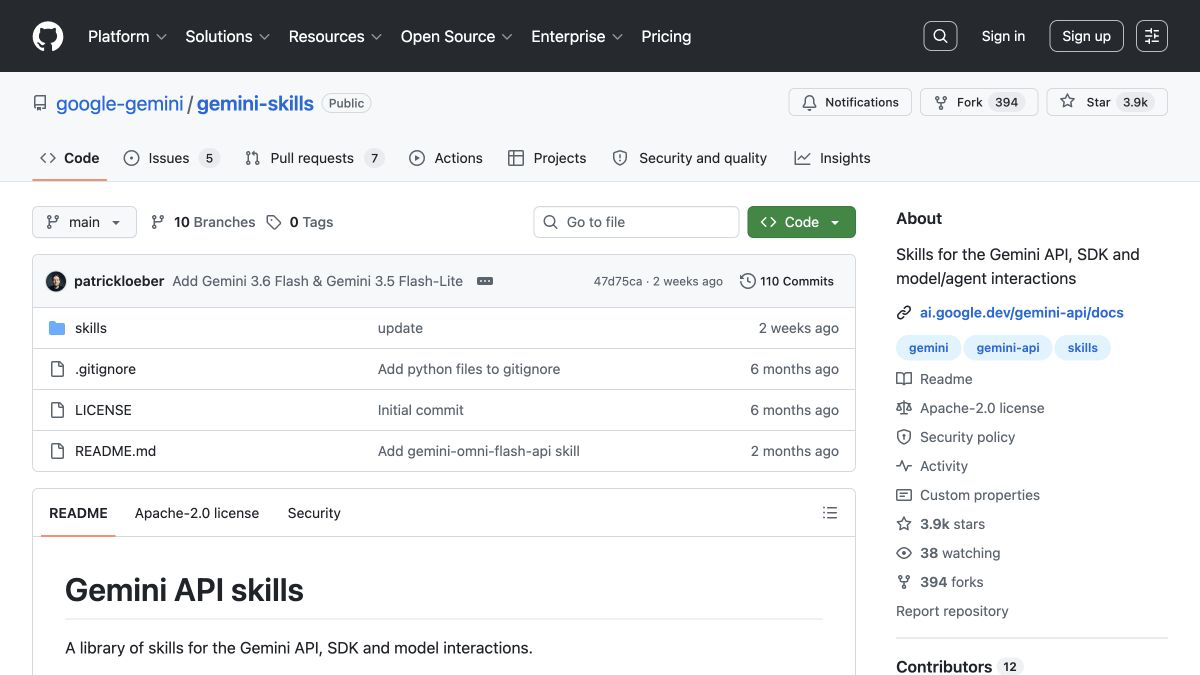Screen dimensions: 1200x675
Task: Click the skills folder icon
Action: (57, 328)
